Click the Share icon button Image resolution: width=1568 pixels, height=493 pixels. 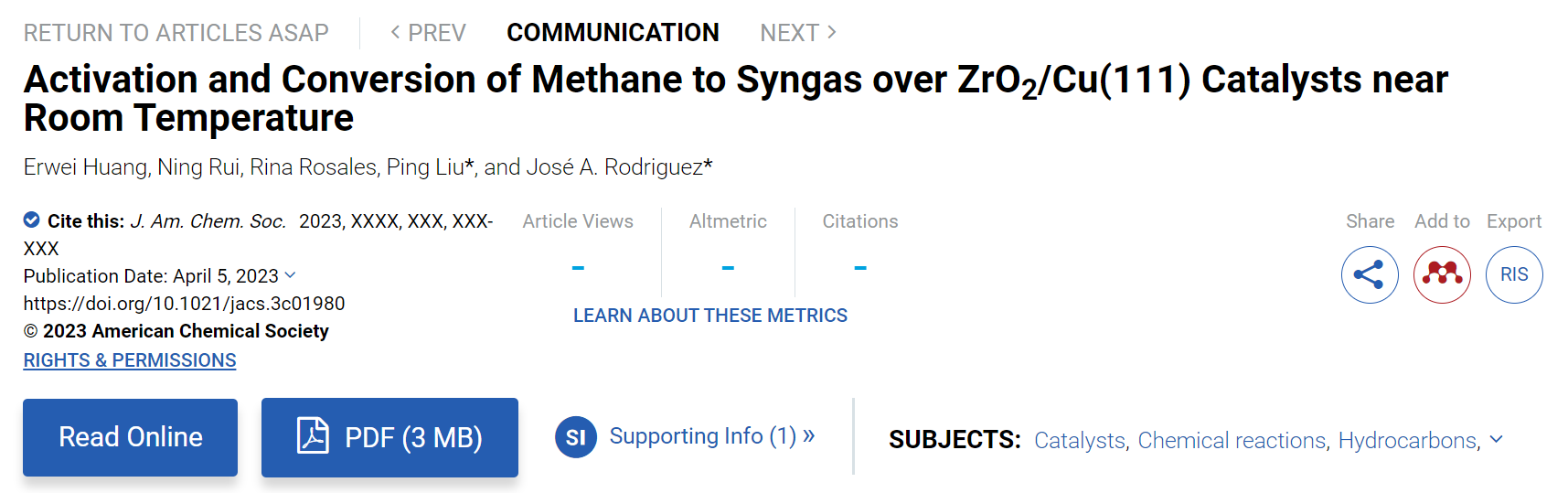[x=1370, y=274]
